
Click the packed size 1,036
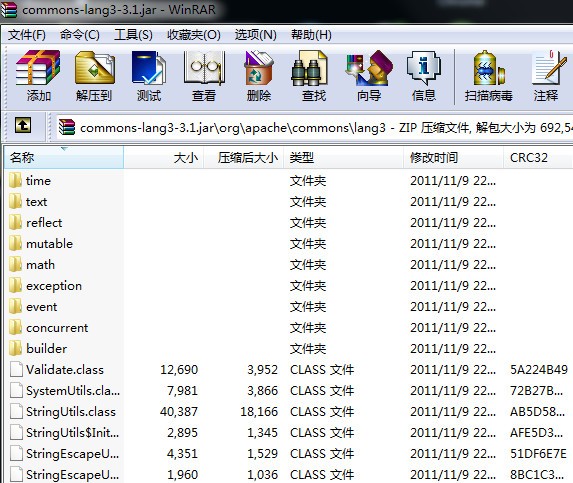[262, 475]
